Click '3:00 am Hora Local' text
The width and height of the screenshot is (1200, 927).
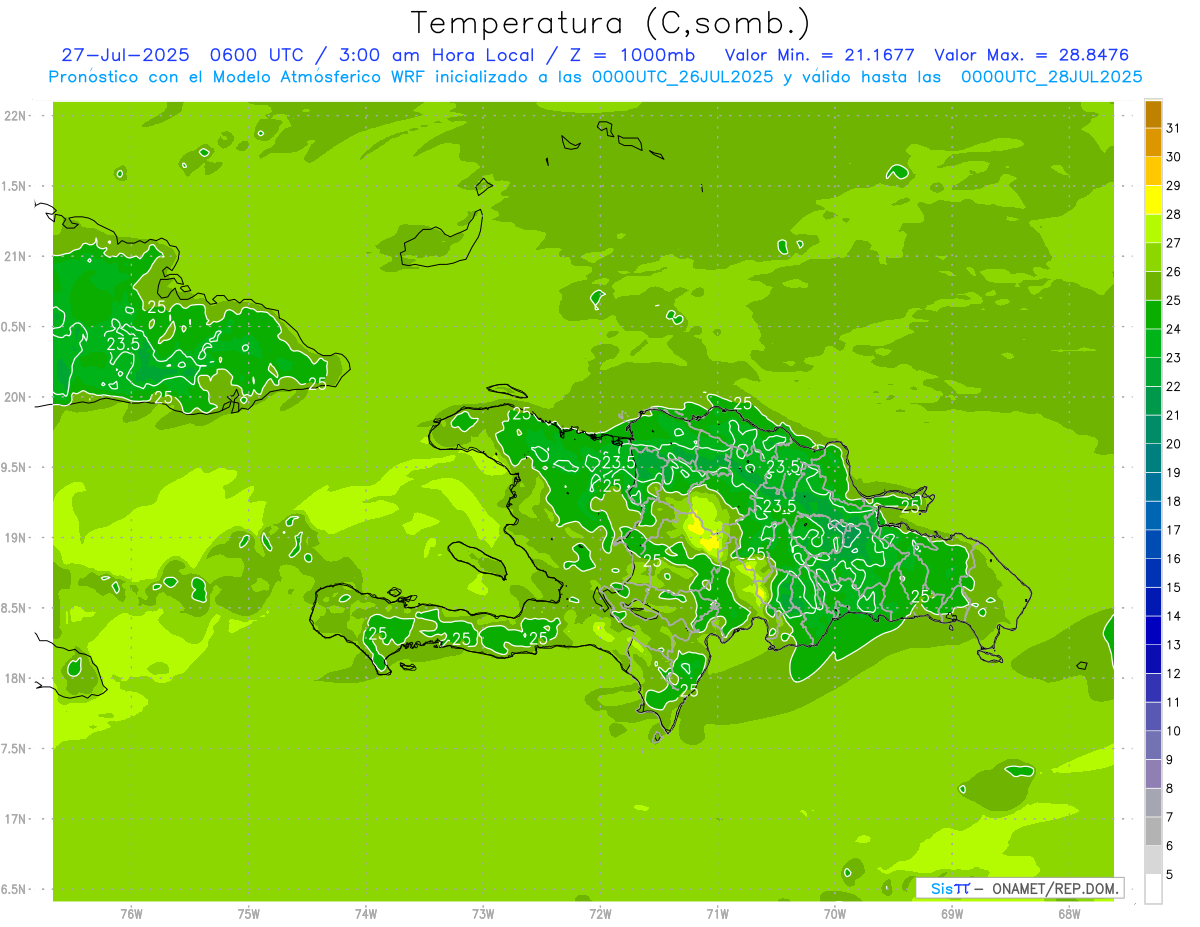tap(436, 55)
